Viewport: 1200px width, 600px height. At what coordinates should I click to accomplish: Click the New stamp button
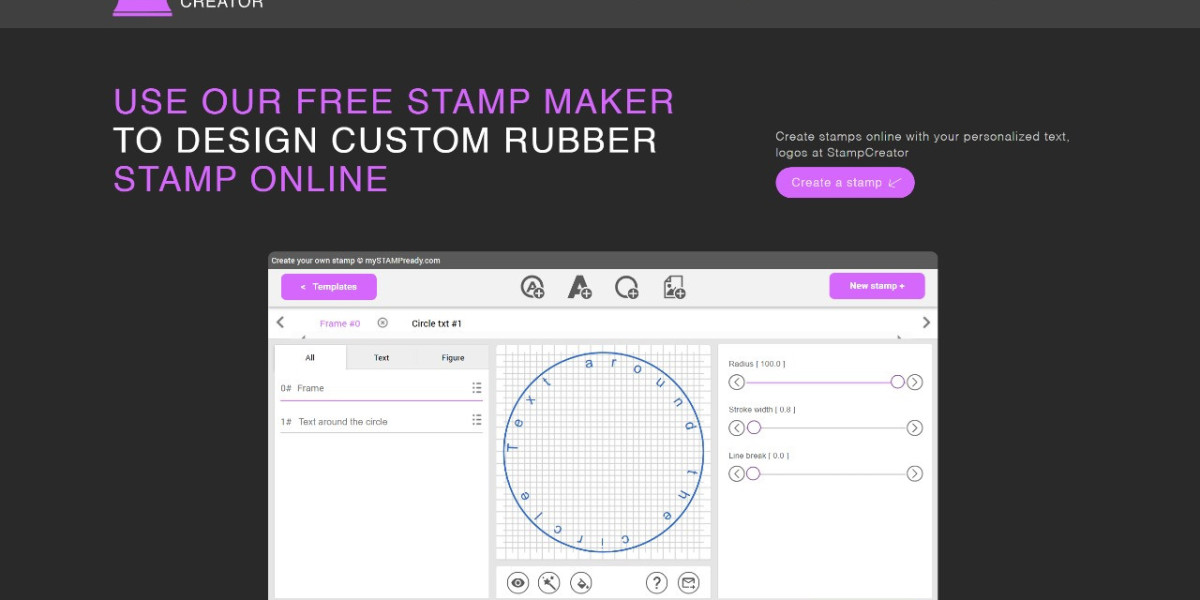coord(877,286)
